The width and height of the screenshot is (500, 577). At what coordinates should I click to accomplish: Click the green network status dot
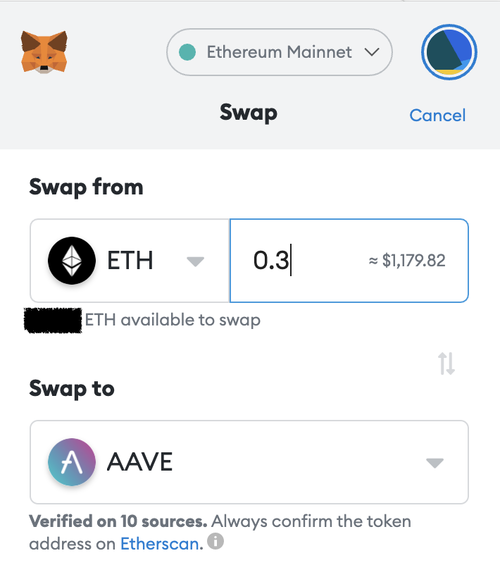[x=187, y=52]
